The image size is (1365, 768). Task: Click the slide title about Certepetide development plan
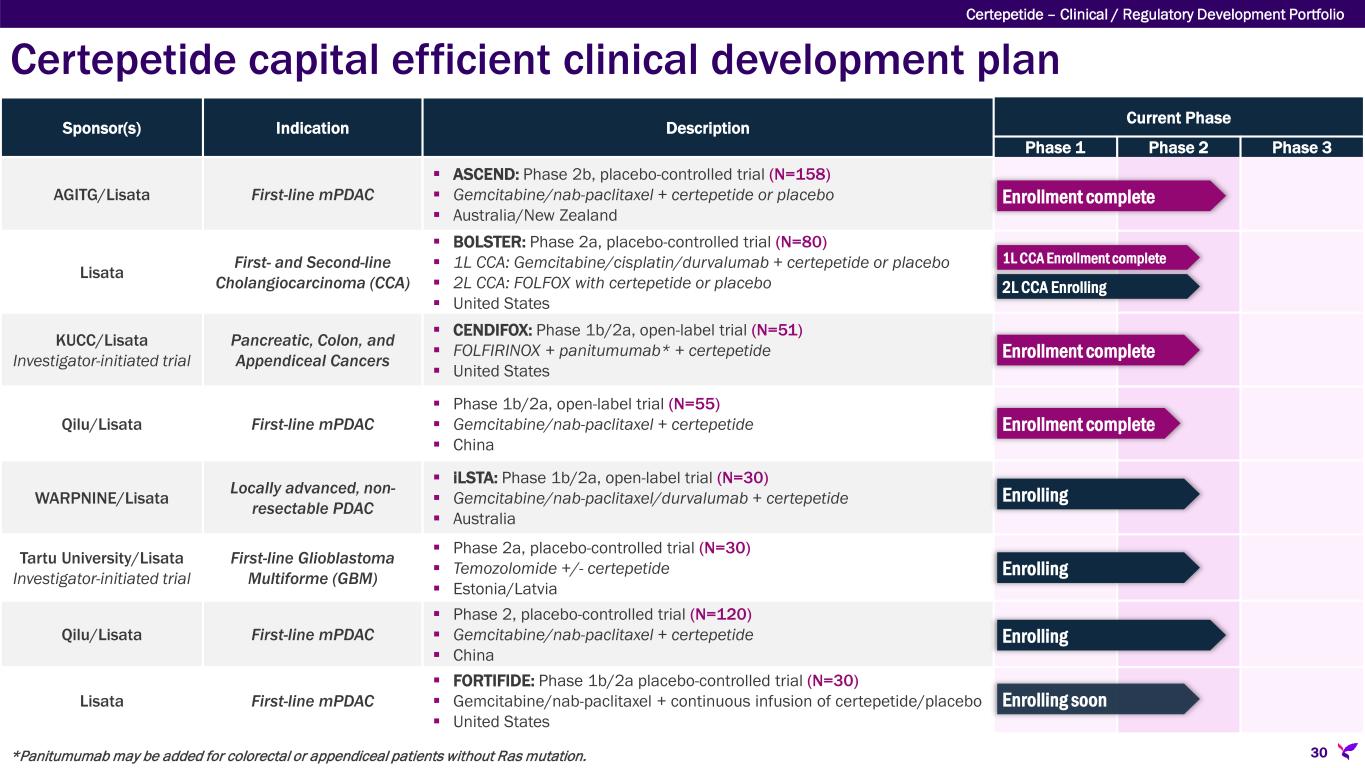click(x=535, y=60)
